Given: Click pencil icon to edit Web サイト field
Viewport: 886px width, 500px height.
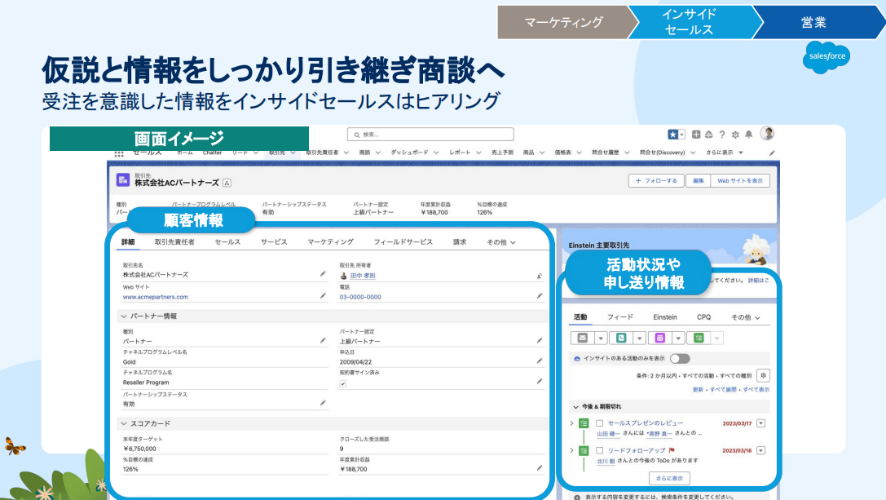Looking at the screenshot, I should [x=323, y=296].
